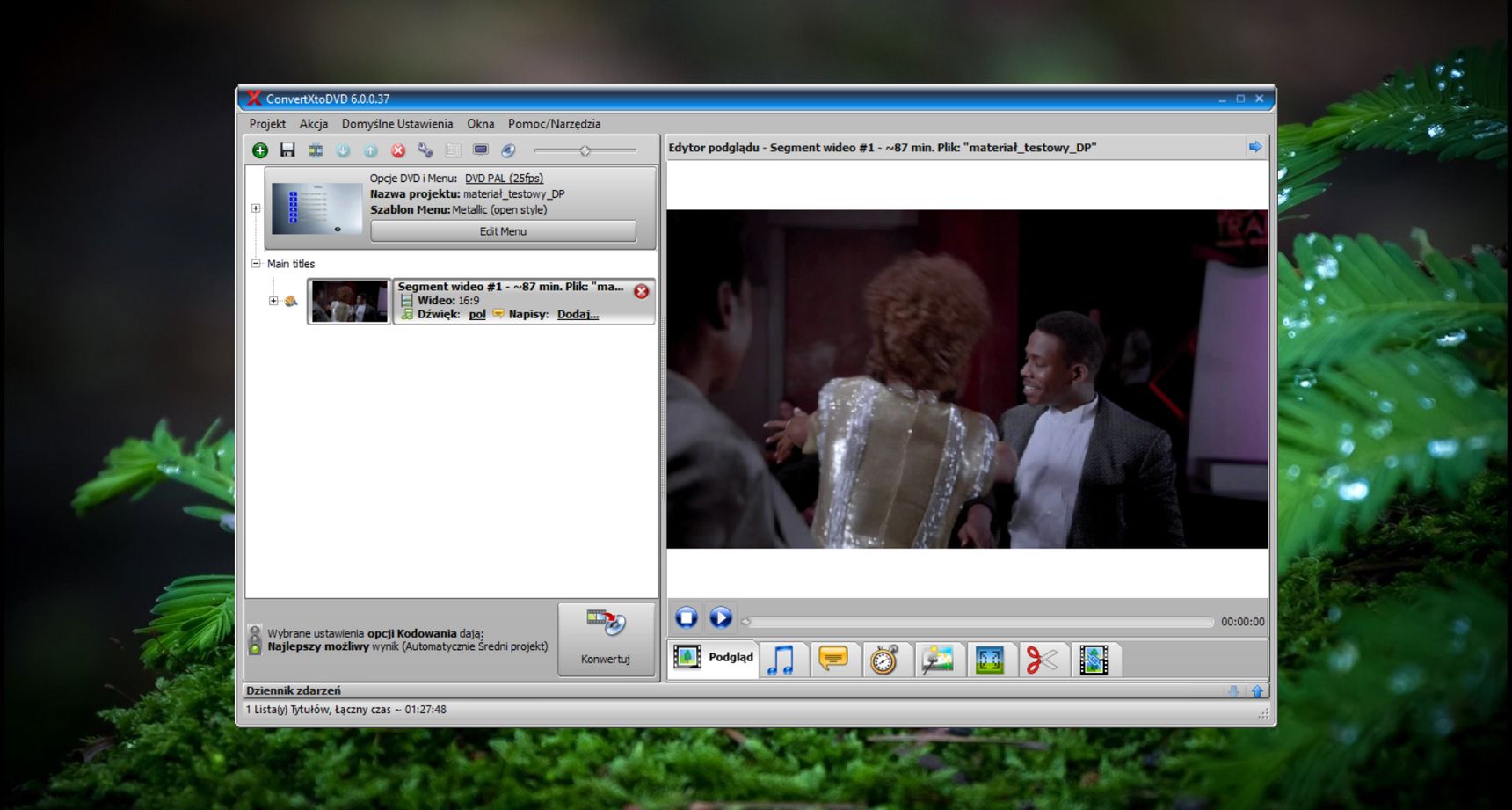Click the log panel grey down arrow

pos(1233,691)
